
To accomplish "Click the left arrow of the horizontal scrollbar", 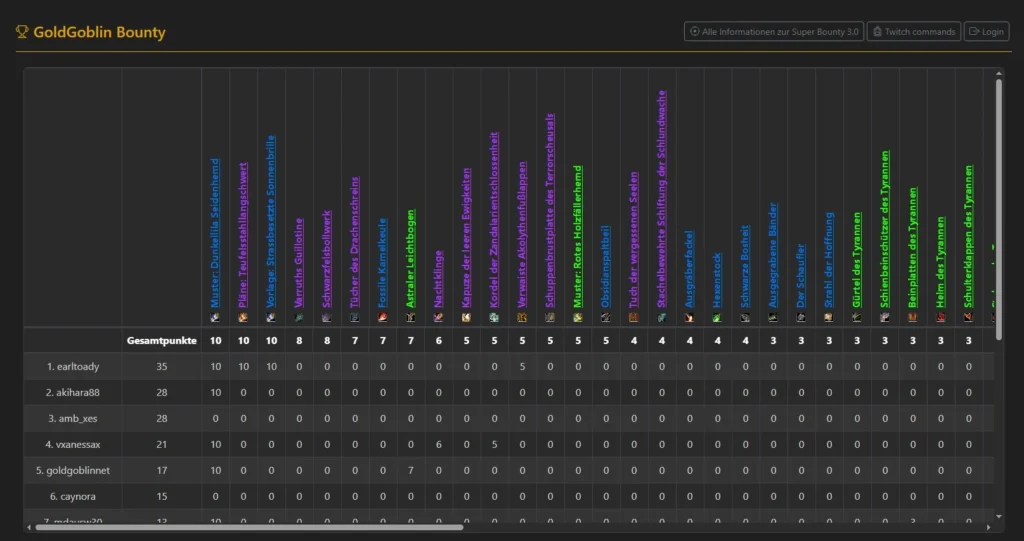I will pos(28,527).
